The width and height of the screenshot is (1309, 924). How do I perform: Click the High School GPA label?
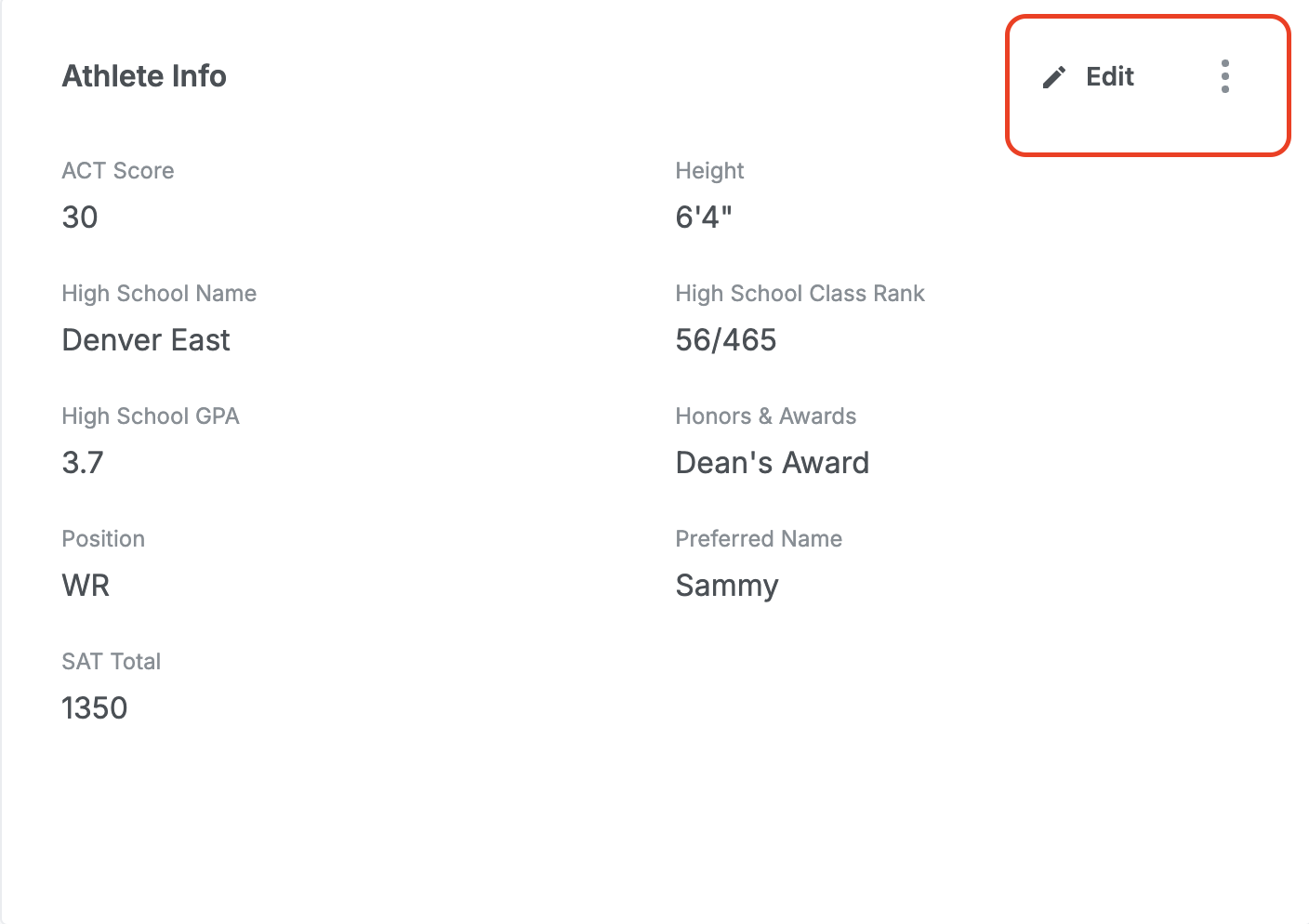click(x=151, y=416)
